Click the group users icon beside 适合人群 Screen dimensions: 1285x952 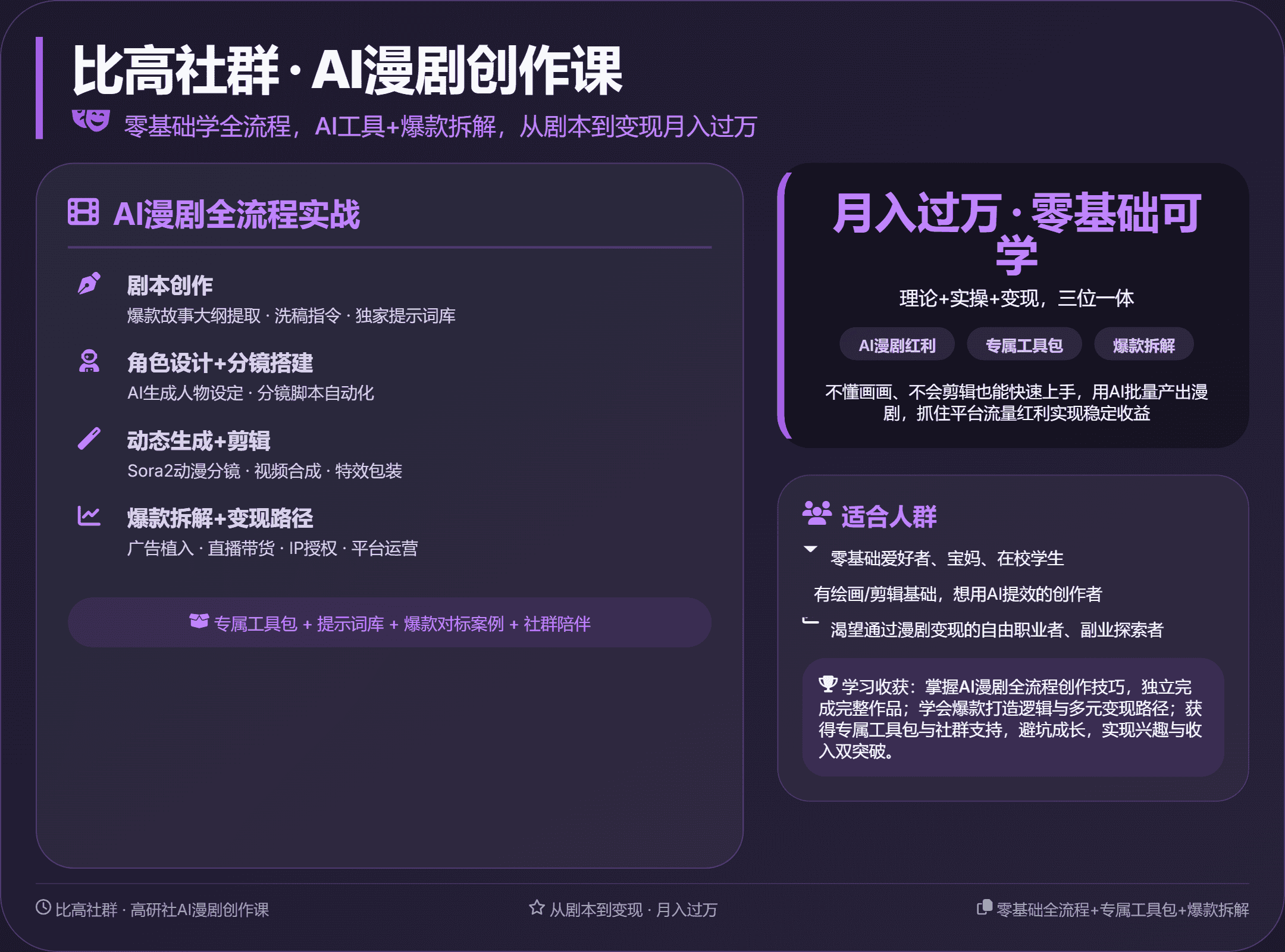817,513
